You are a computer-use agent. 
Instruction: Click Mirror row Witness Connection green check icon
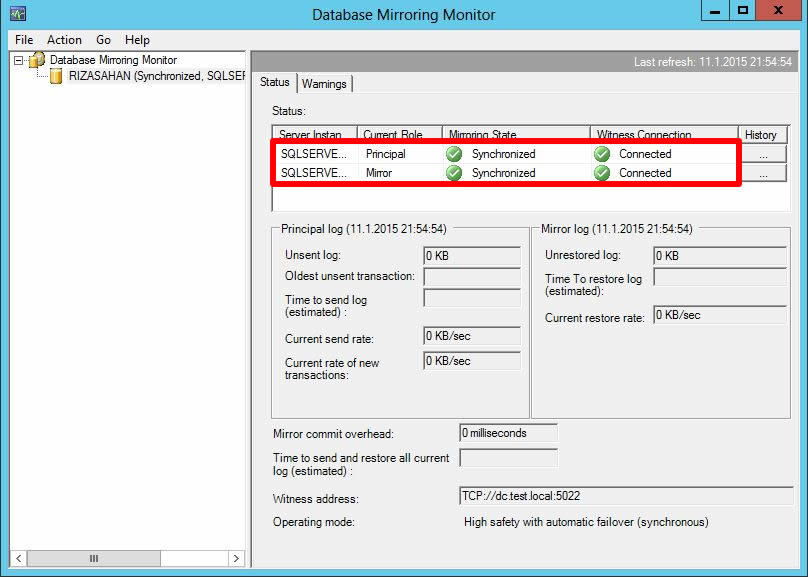pyautogui.click(x=602, y=173)
